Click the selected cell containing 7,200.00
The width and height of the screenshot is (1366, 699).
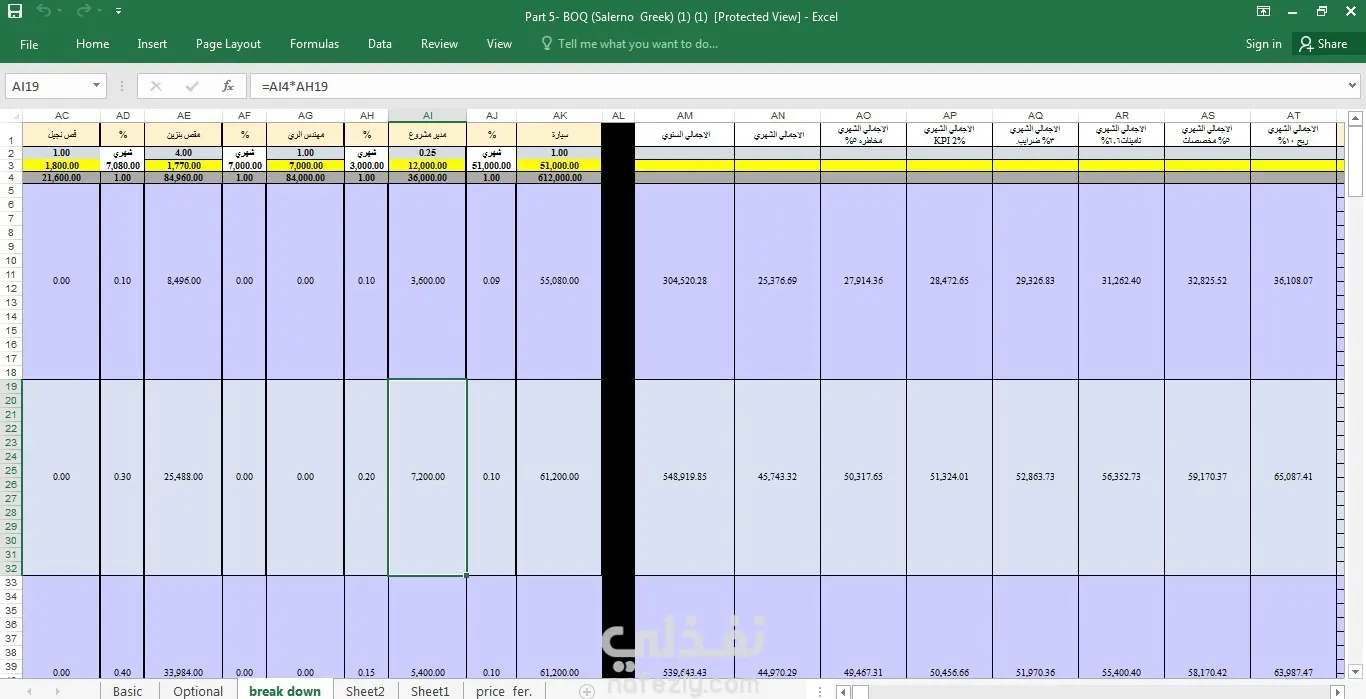click(x=427, y=477)
